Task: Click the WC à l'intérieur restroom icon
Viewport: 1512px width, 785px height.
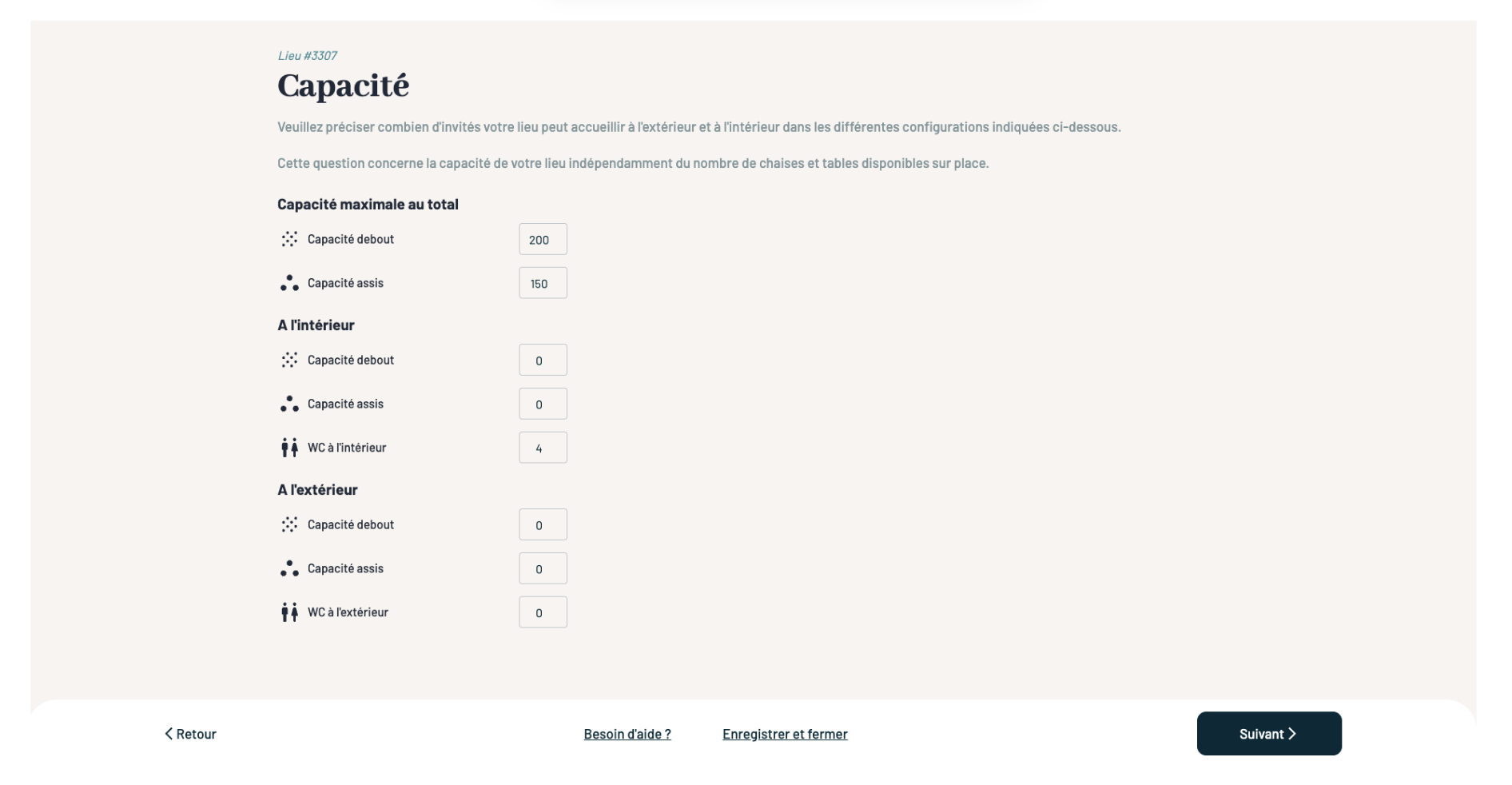Action: tap(289, 448)
